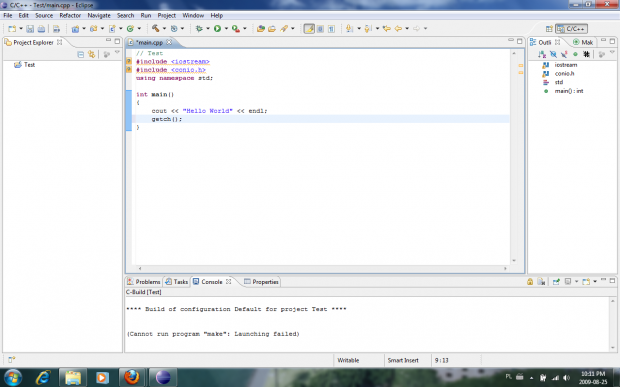The height and width of the screenshot is (387, 620).
Task: Open Project Explorer view menu triangle
Action: [x=117, y=53]
